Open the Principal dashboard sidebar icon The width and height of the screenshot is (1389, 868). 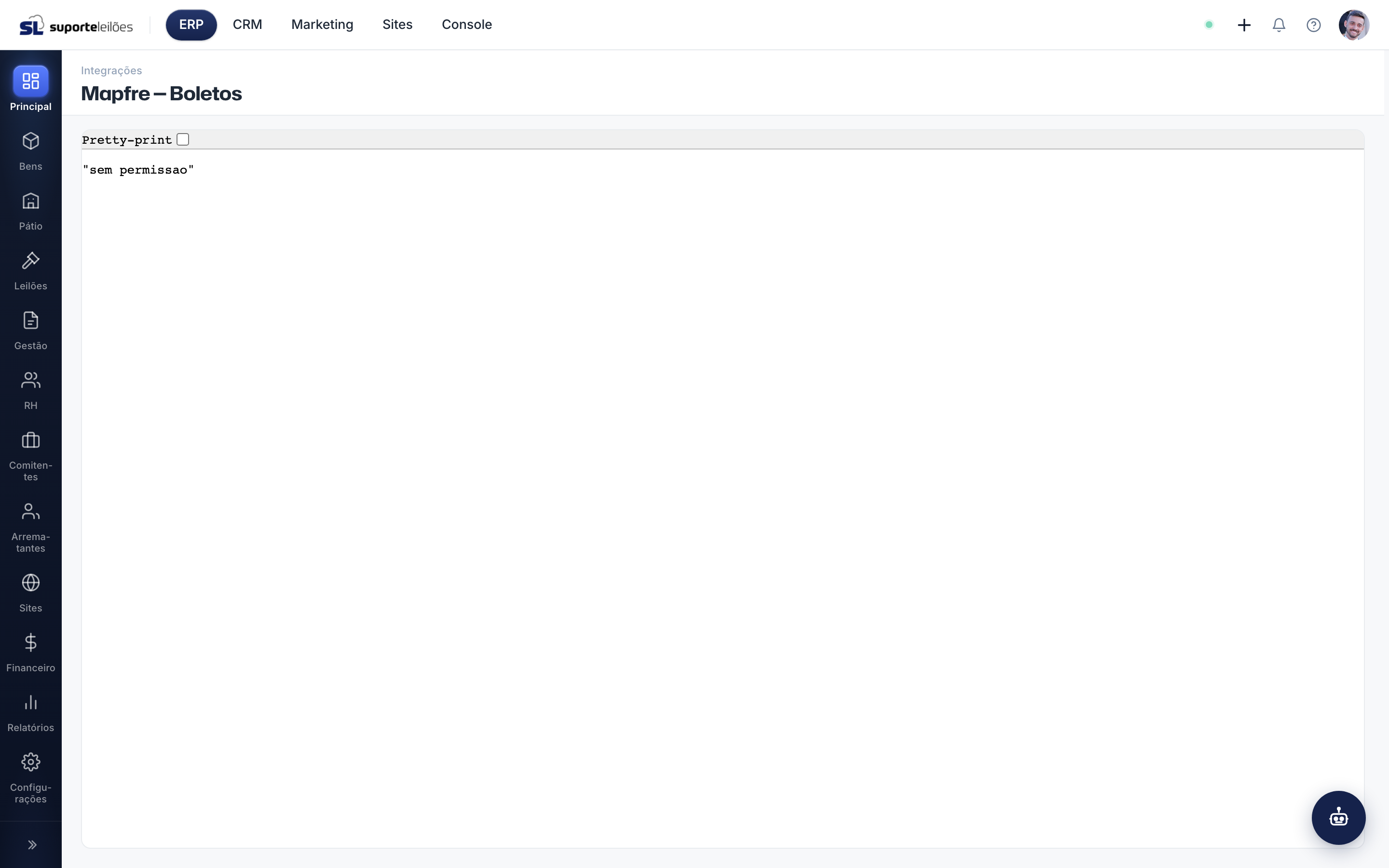coord(30,81)
